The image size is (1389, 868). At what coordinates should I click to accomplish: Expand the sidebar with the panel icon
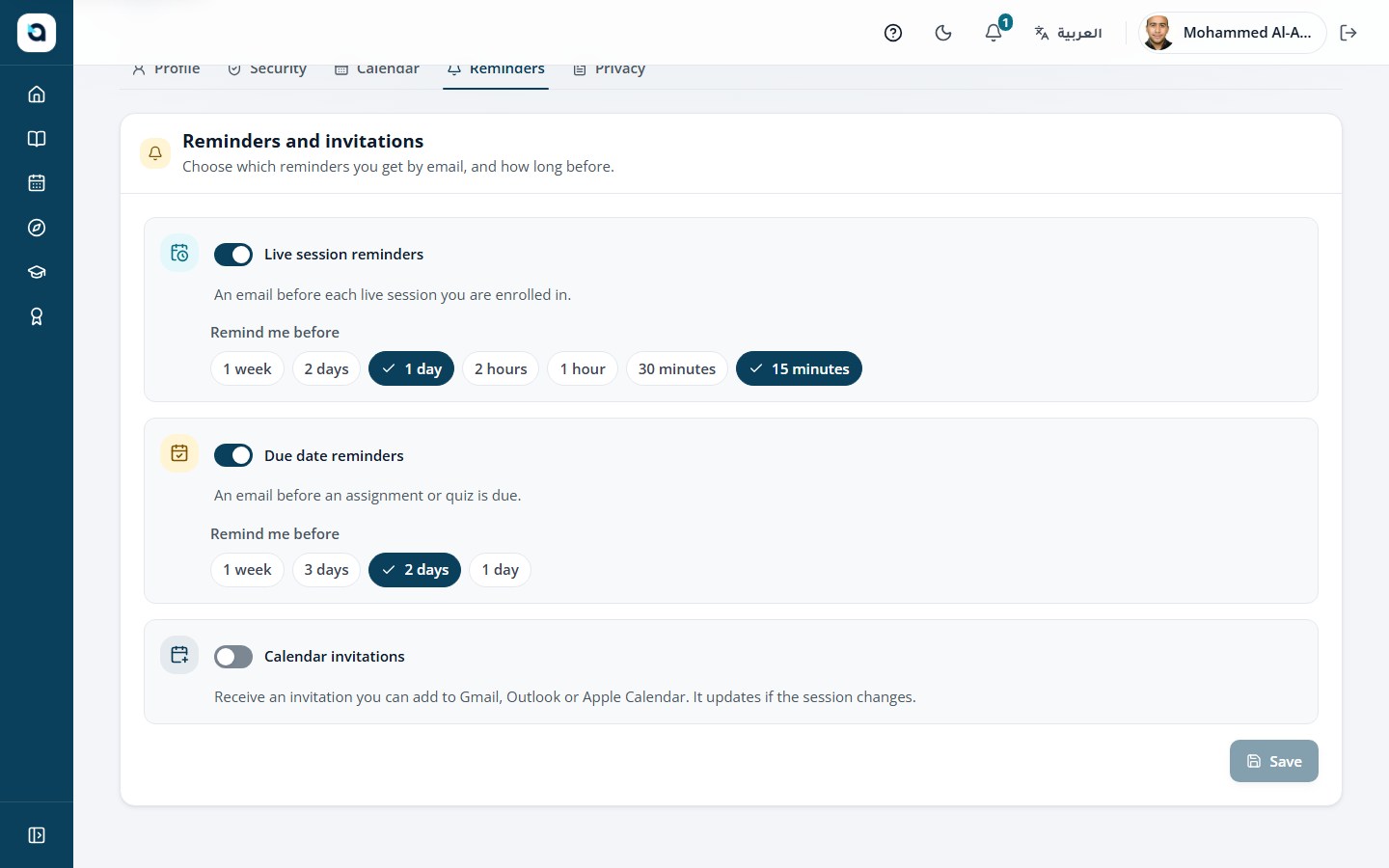click(37, 835)
